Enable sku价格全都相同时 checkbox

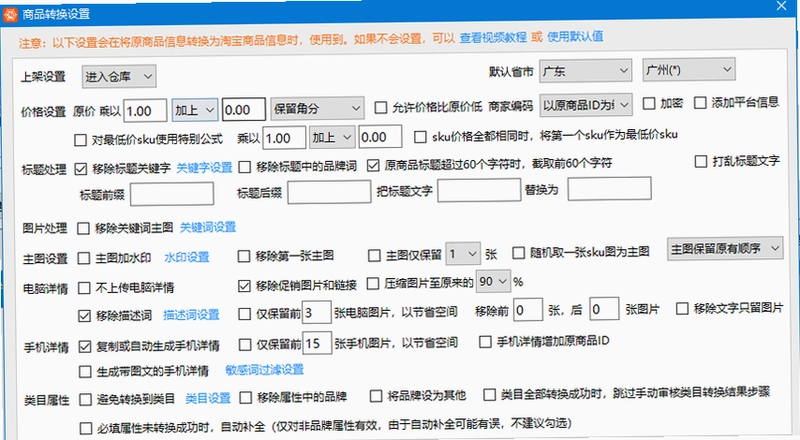click(x=420, y=137)
